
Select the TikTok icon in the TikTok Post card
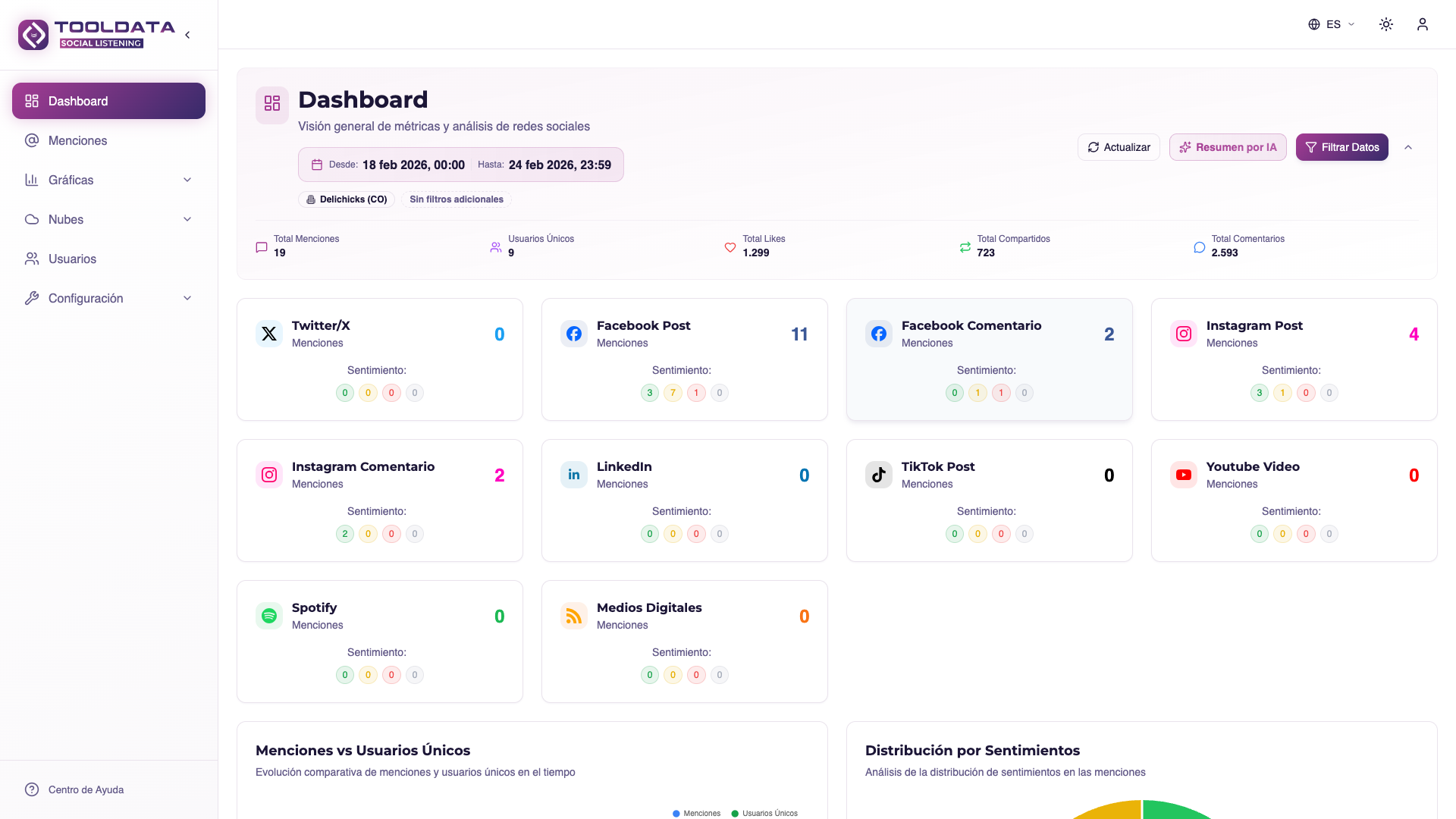coord(878,475)
